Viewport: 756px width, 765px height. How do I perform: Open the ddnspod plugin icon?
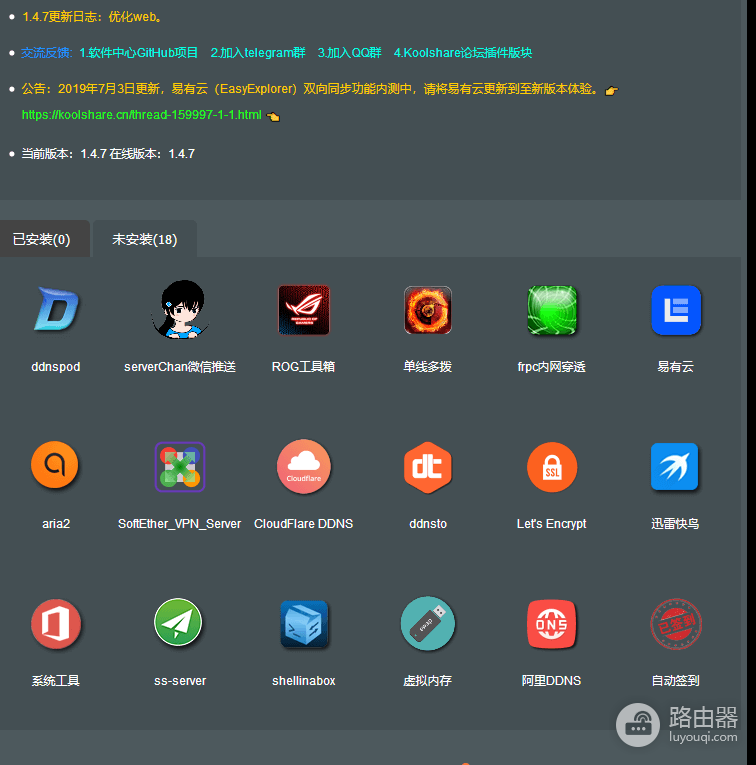56,309
